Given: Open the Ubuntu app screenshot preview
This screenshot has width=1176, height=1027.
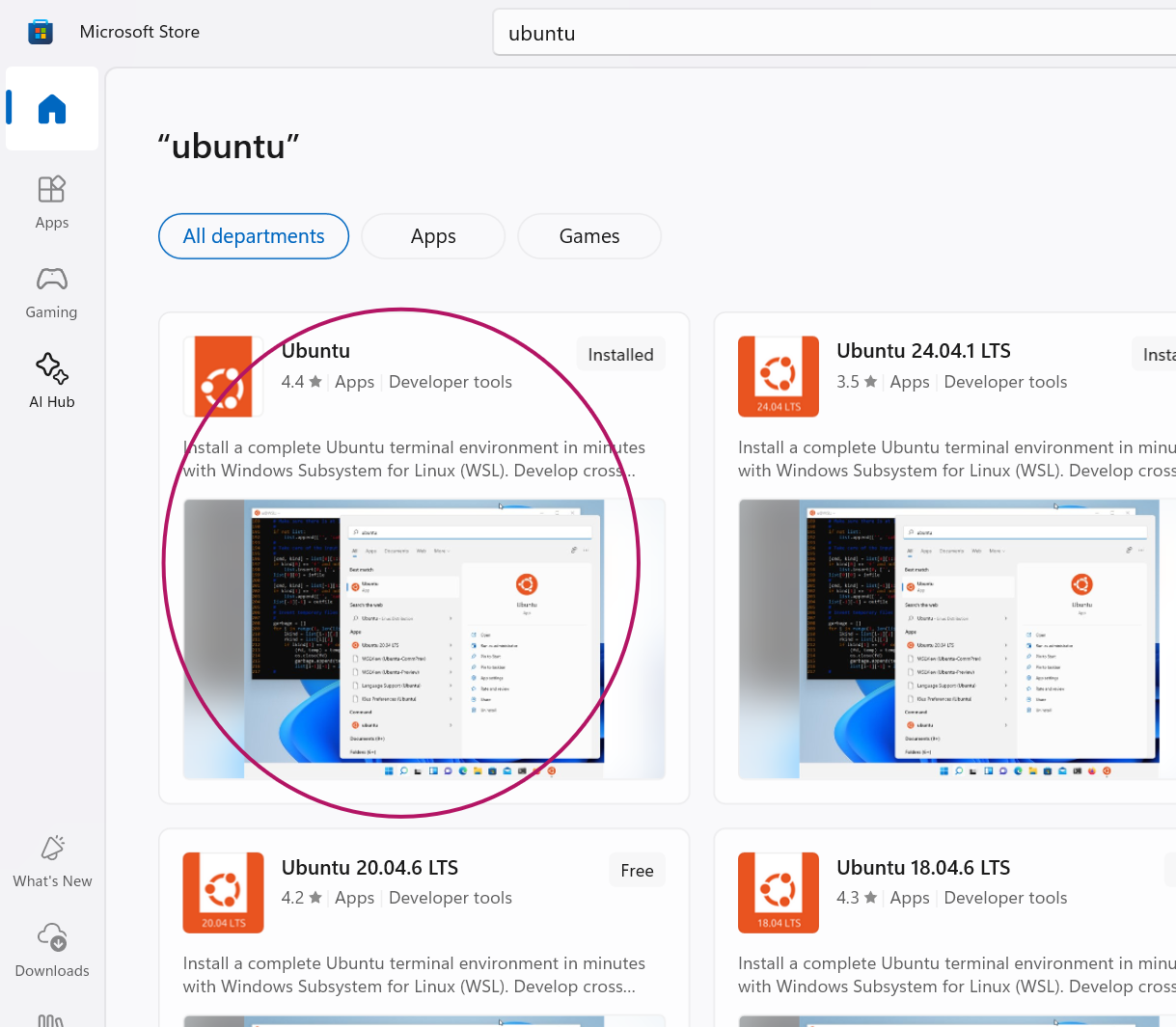Looking at the screenshot, I should (424, 638).
